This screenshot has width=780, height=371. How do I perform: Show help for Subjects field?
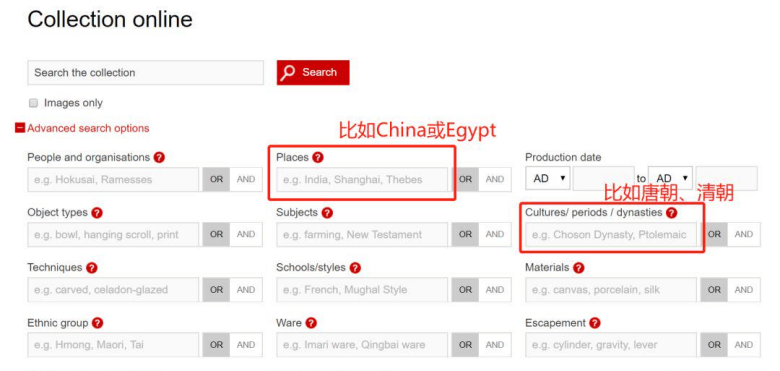click(x=327, y=213)
